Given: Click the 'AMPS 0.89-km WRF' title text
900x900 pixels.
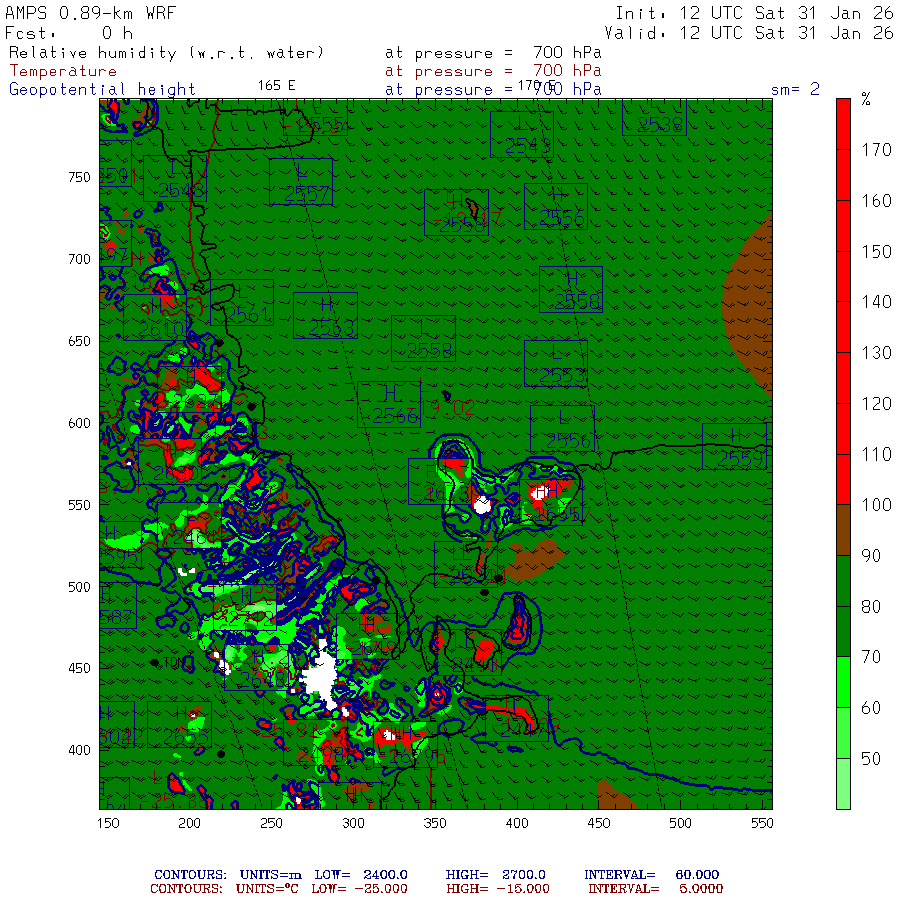Looking at the screenshot, I should 90,13.
